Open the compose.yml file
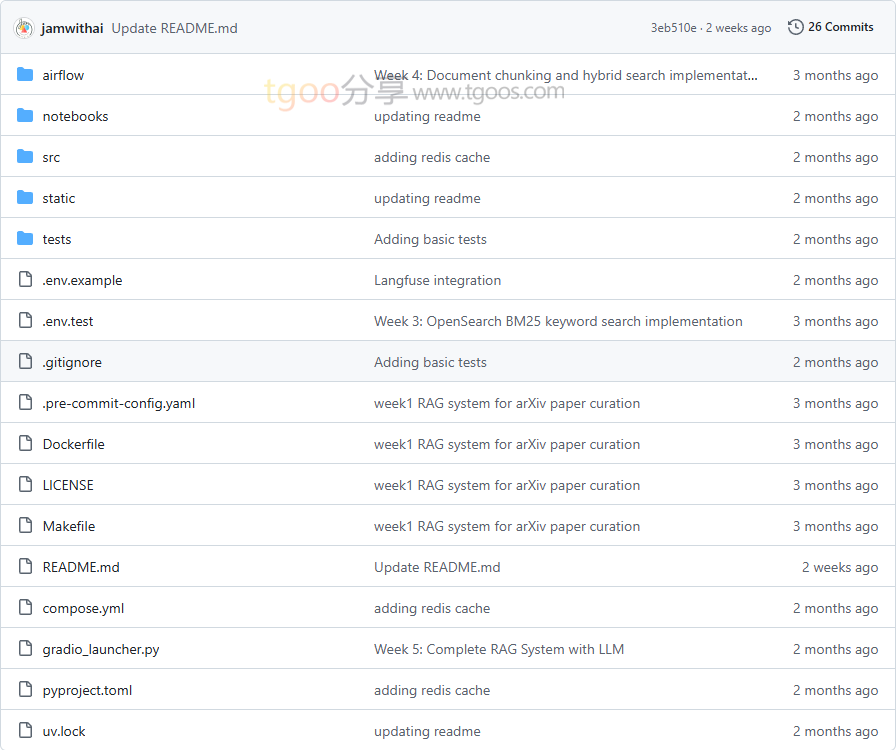896x751 pixels. pyautogui.click(x=83, y=608)
